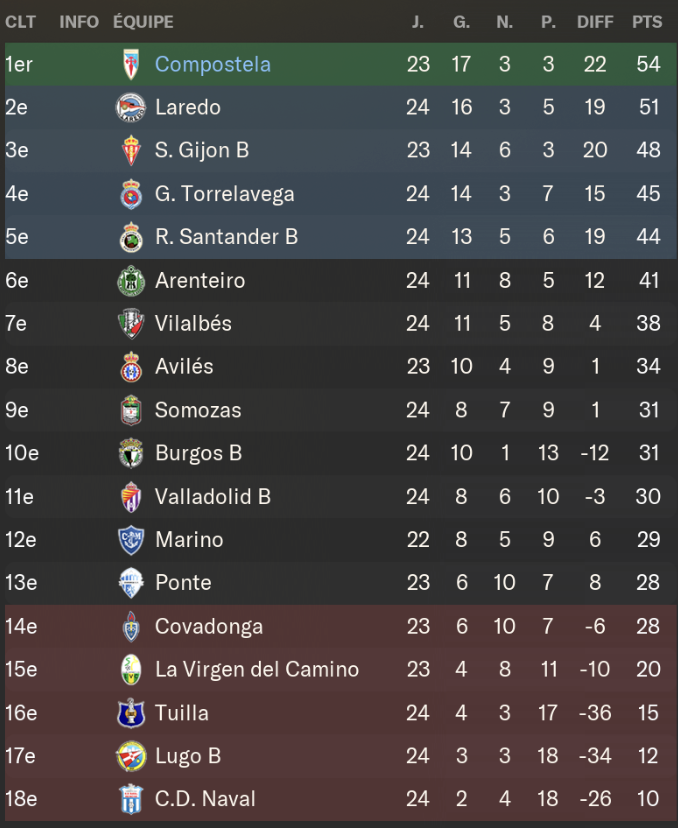Click the Burgos B badge icon
Image resolution: width=678 pixels, height=828 pixels.
(131, 453)
